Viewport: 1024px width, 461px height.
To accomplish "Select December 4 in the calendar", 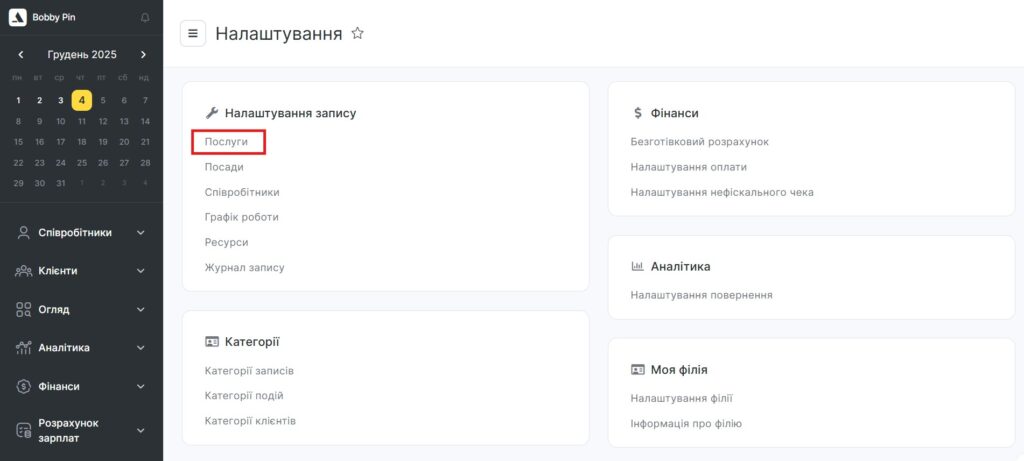I will coord(82,100).
